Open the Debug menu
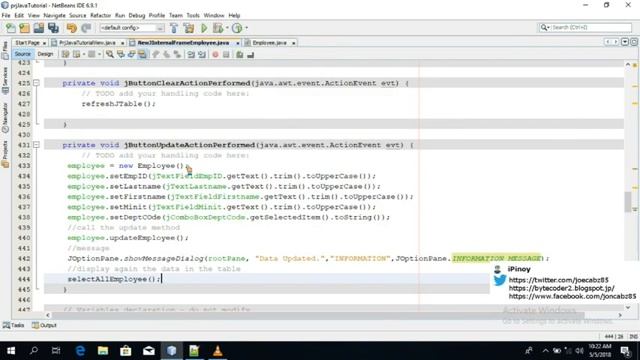 pyautogui.click(x=137, y=16)
